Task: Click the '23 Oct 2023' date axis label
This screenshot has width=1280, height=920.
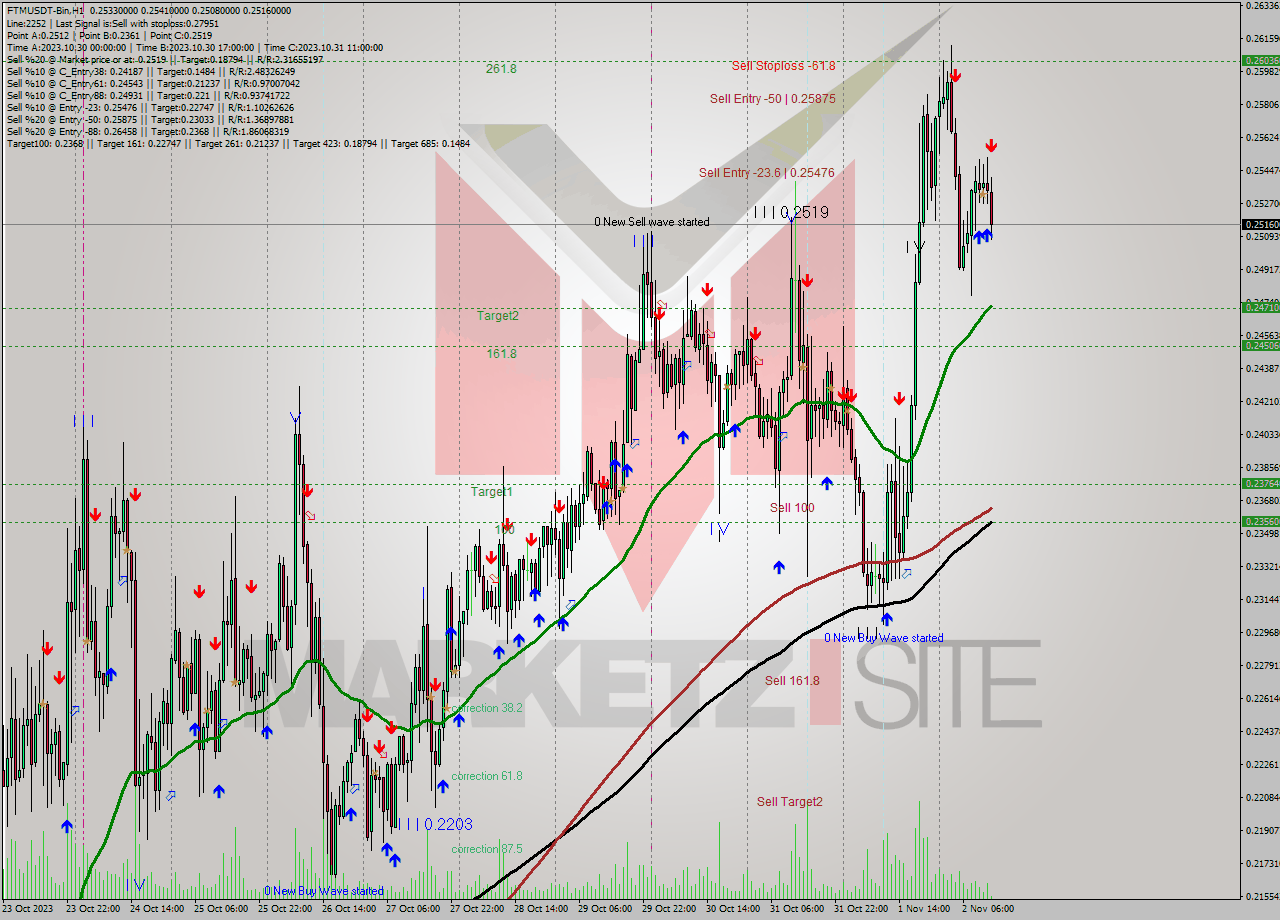Action: click(x=26, y=909)
